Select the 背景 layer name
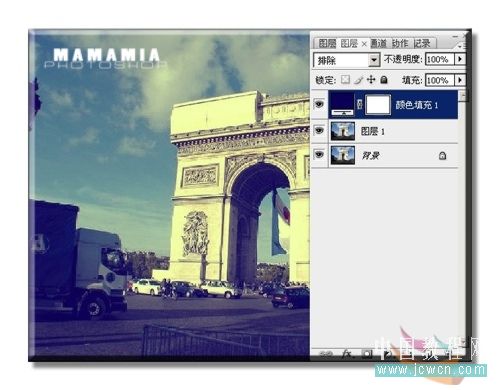 (x=370, y=155)
